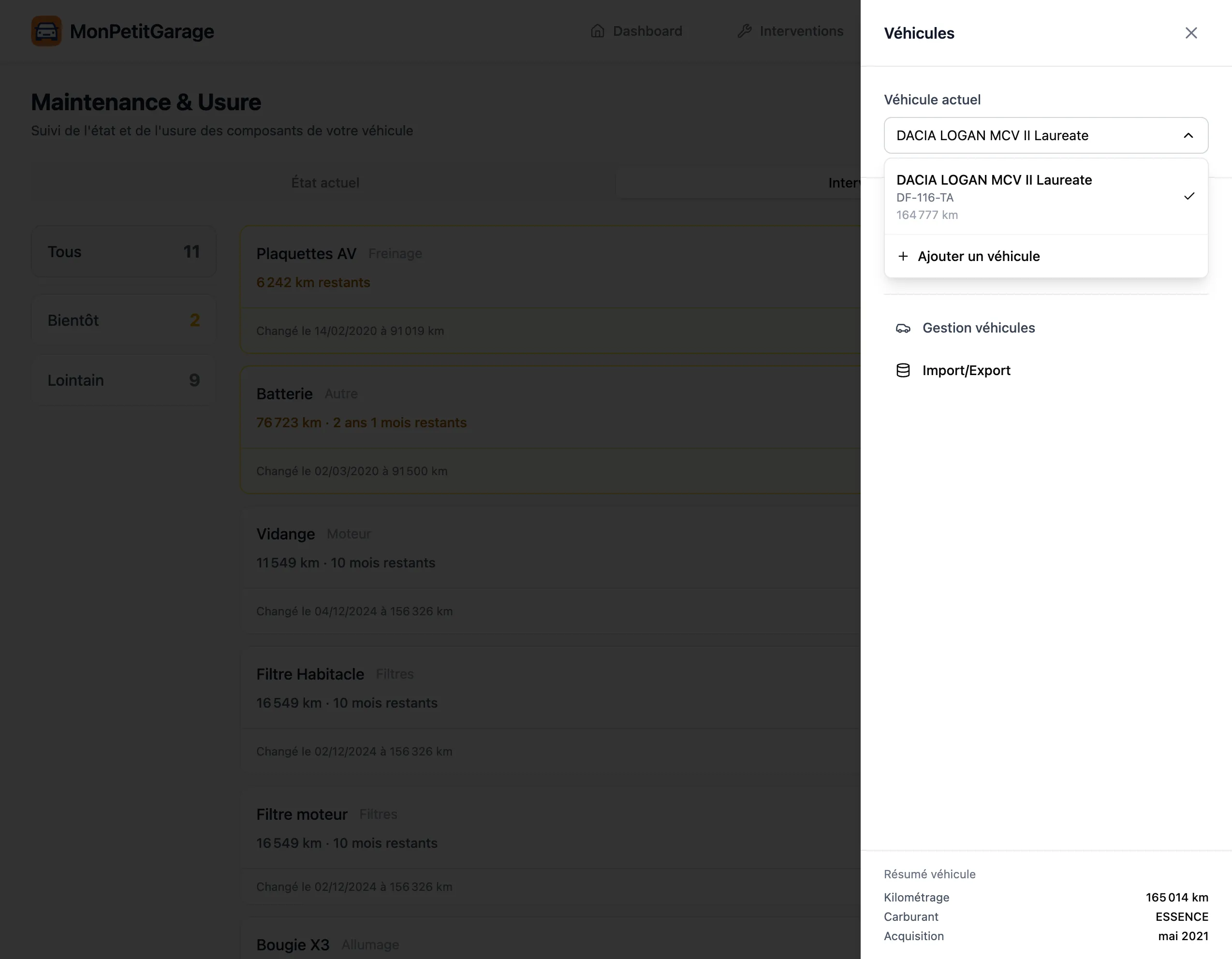Image resolution: width=1232 pixels, height=959 pixels.
Task: Click the Dashboard home icon
Action: 598,31
